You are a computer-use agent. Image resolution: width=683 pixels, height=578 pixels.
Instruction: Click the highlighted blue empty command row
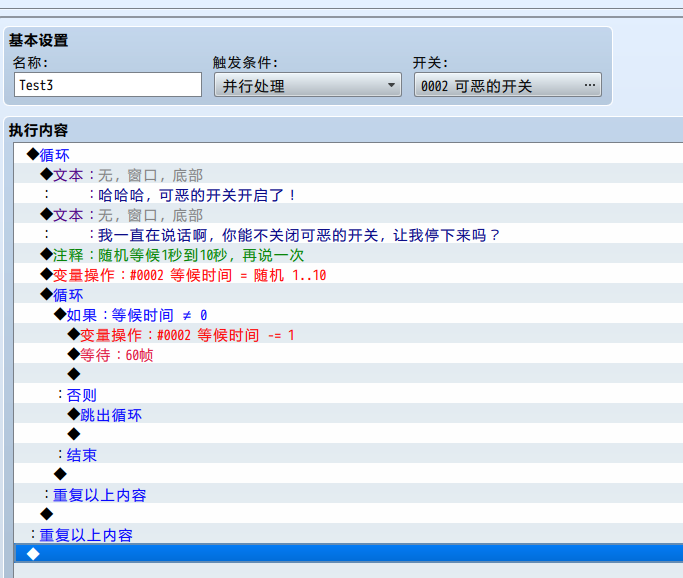(348, 554)
